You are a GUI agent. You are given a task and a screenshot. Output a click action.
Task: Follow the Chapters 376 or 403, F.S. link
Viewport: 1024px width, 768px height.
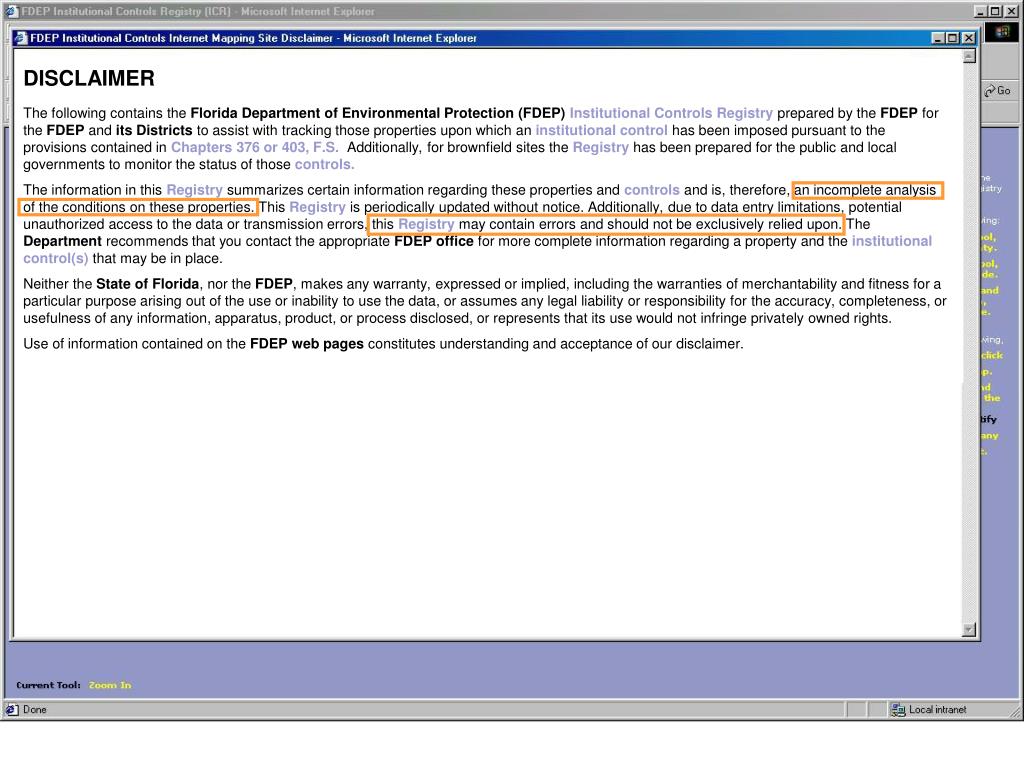[x=254, y=147]
